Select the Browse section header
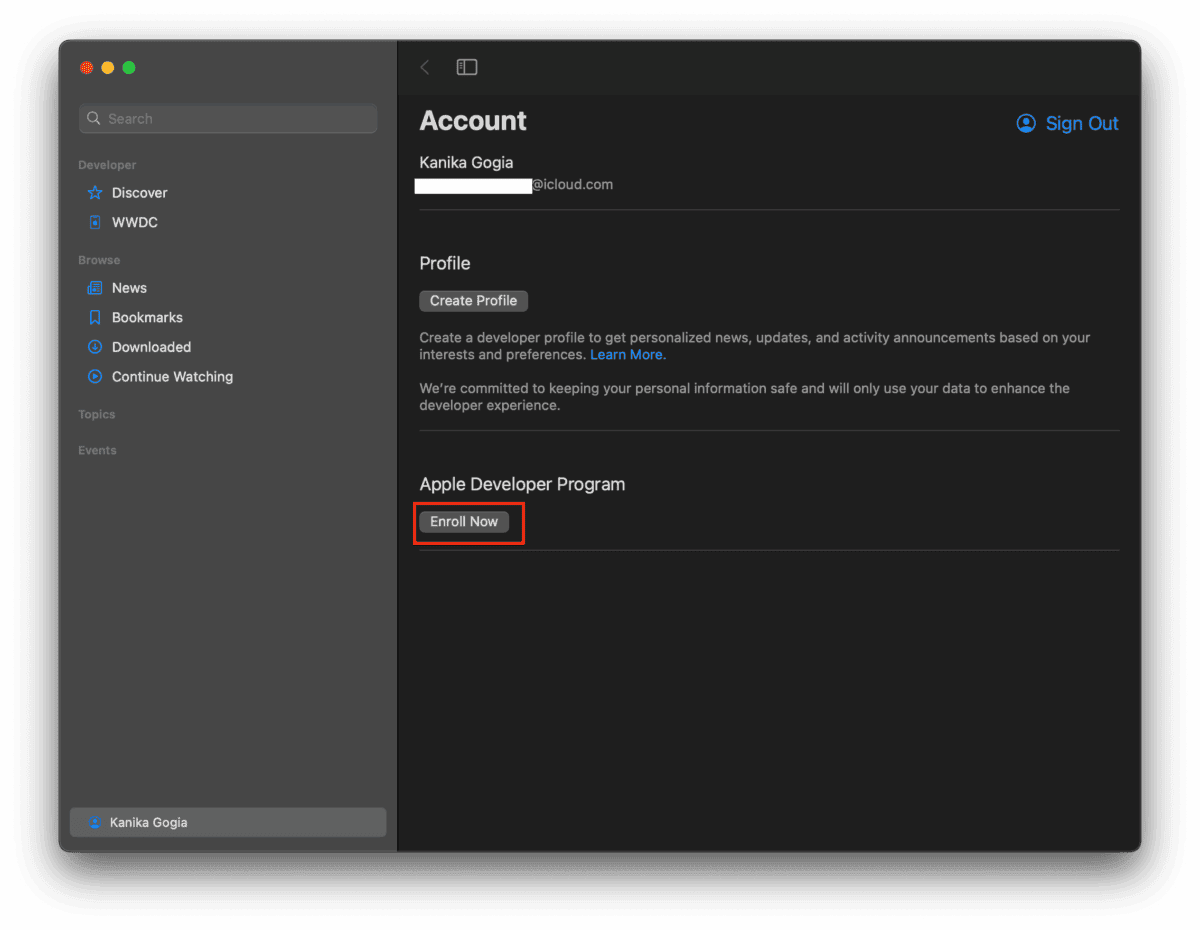Image resolution: width=1200 pixels, height=930 pixels. (x=98, y=259)
